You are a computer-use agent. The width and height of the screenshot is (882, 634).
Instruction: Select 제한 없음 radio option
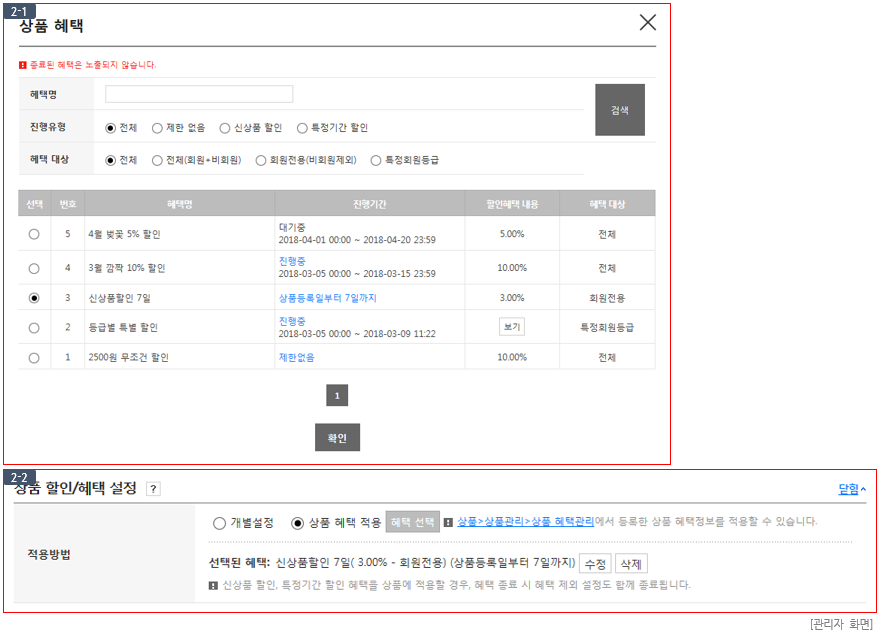[158, 128]
